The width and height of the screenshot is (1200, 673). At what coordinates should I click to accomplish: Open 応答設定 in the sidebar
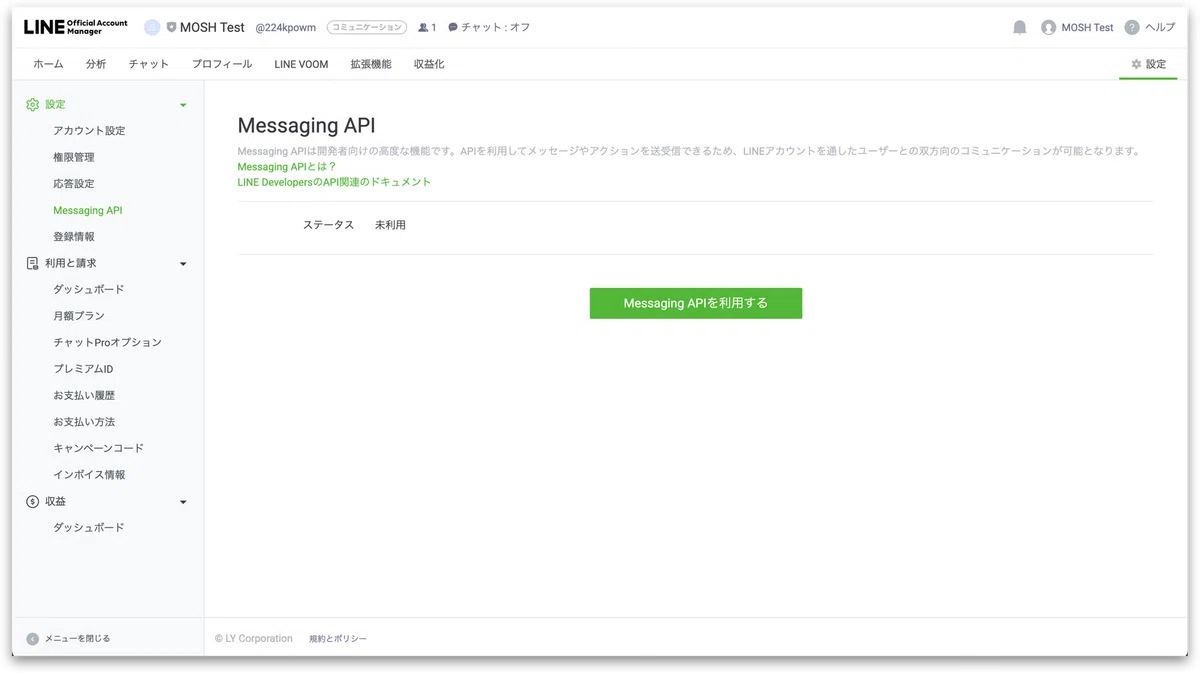74,184
